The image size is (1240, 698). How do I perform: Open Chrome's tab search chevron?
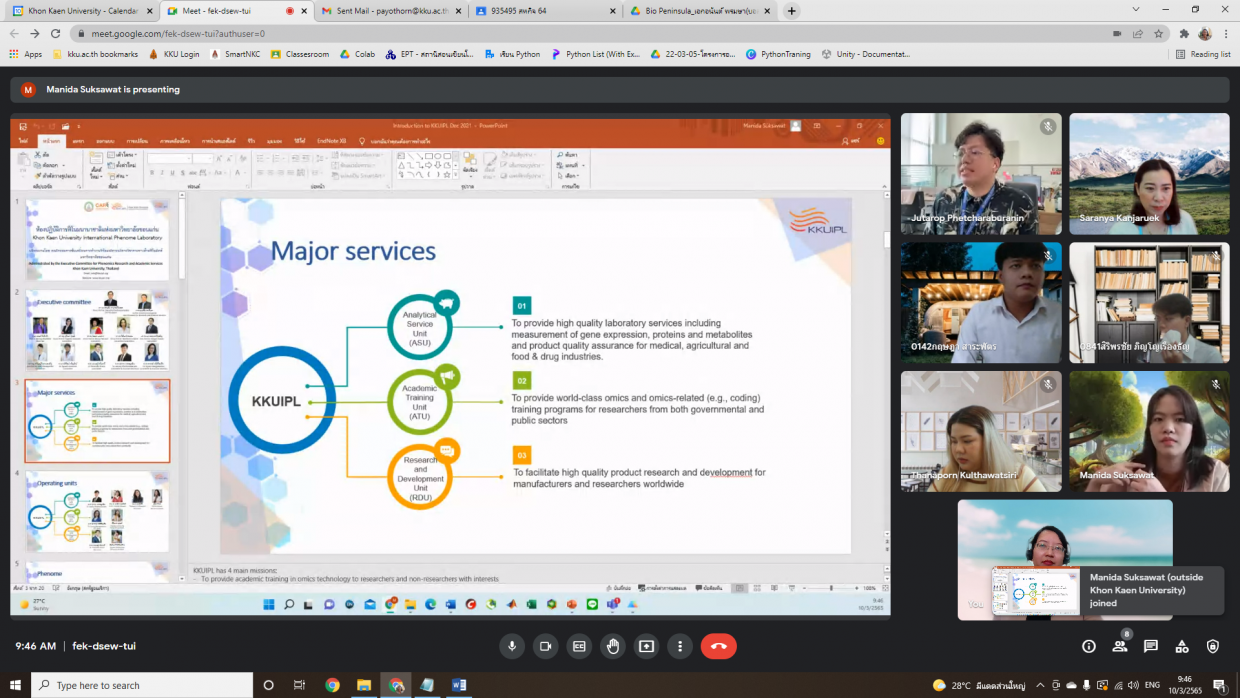click(1135, 10)
